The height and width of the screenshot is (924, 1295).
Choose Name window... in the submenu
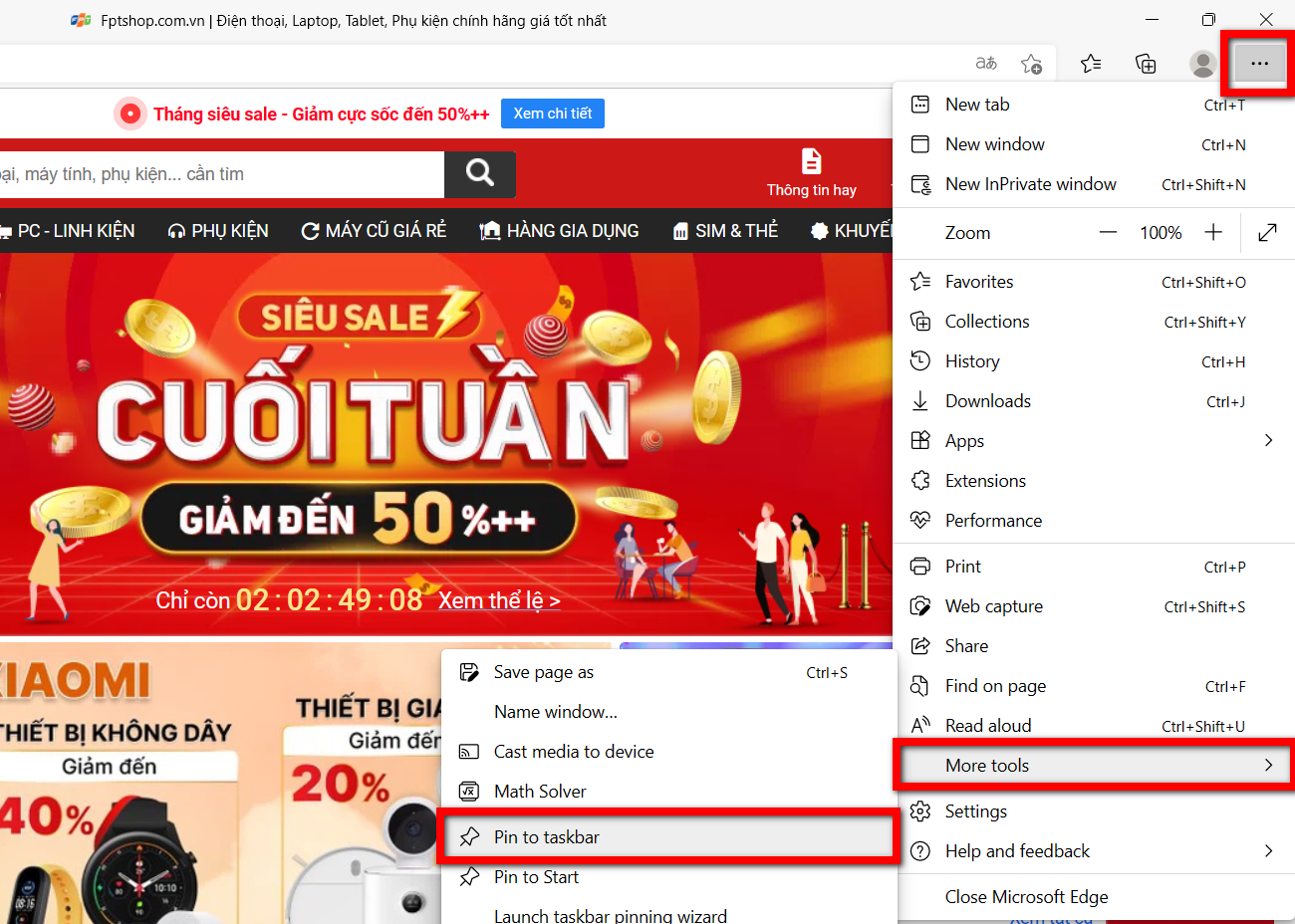[669, 712]
